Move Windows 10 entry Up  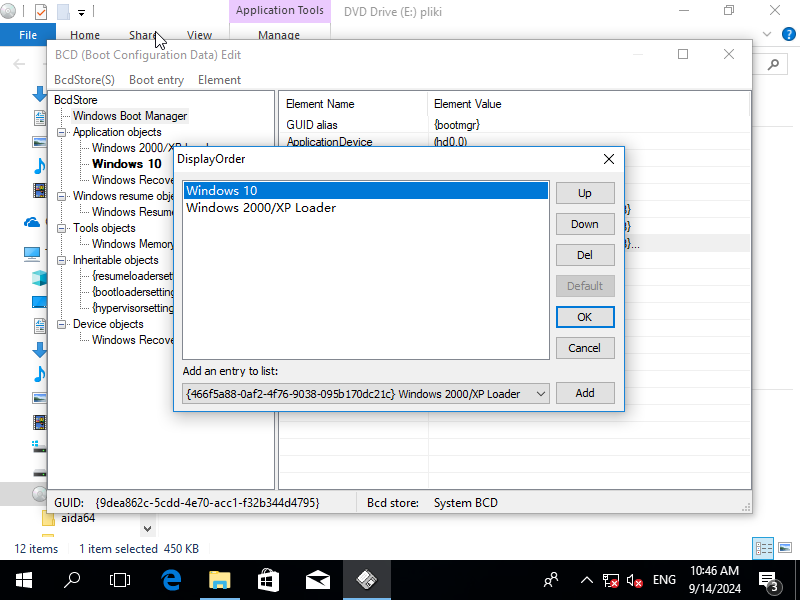(585, 193)
